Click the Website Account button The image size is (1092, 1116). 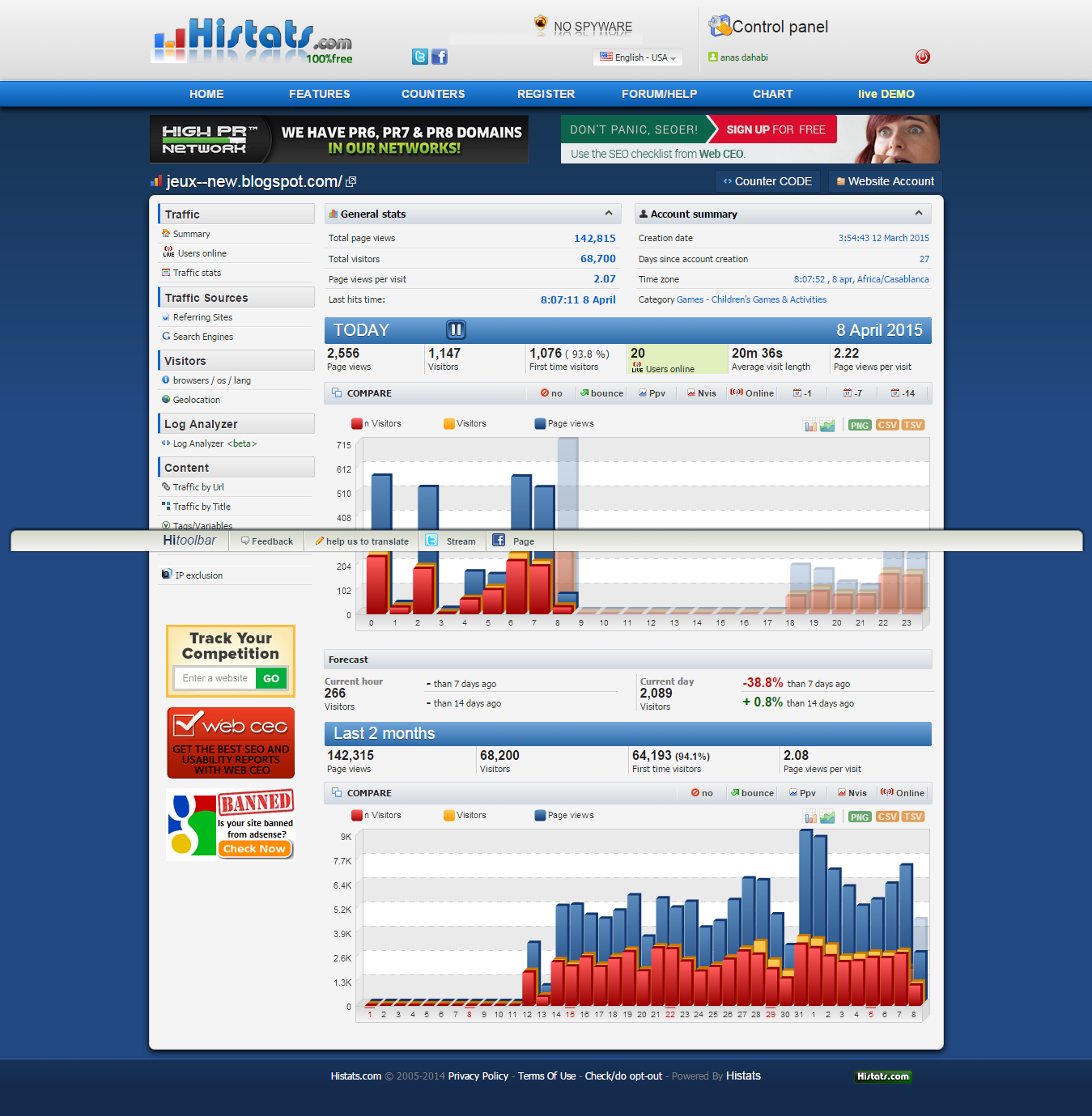point(885,181)
